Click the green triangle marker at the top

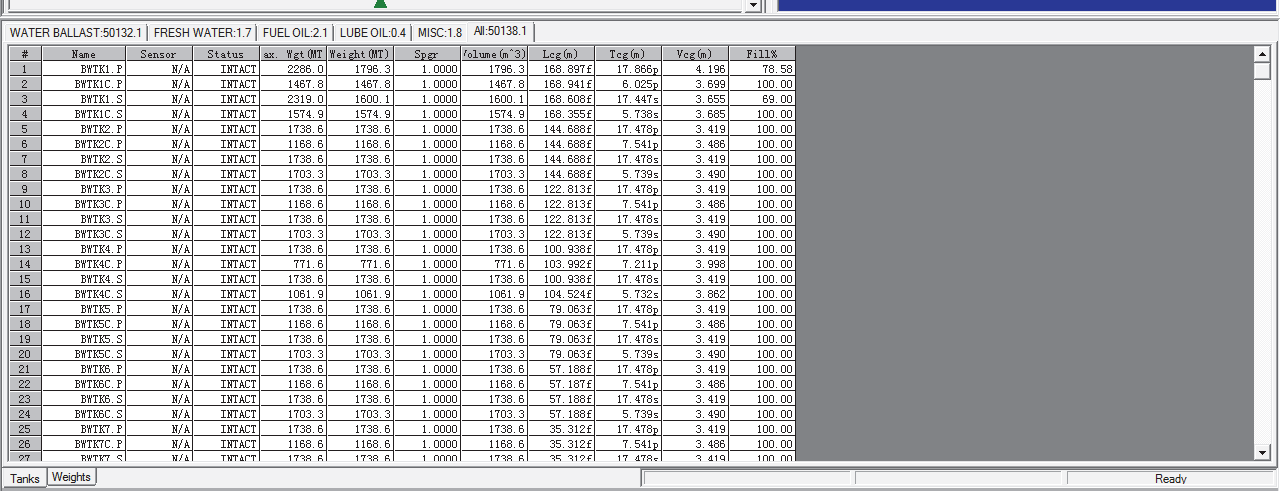(x=380, y=4)
